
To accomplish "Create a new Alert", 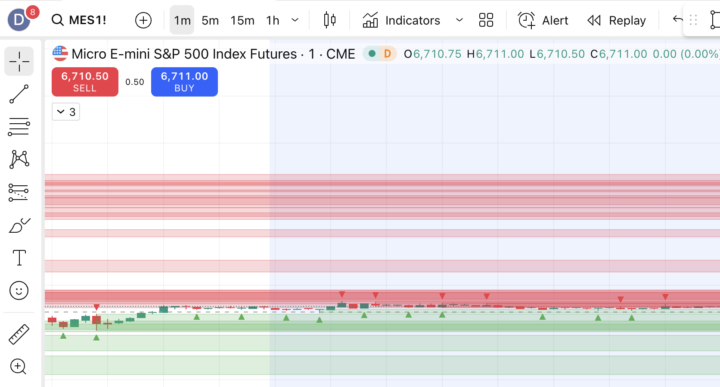I will (543, 20).
